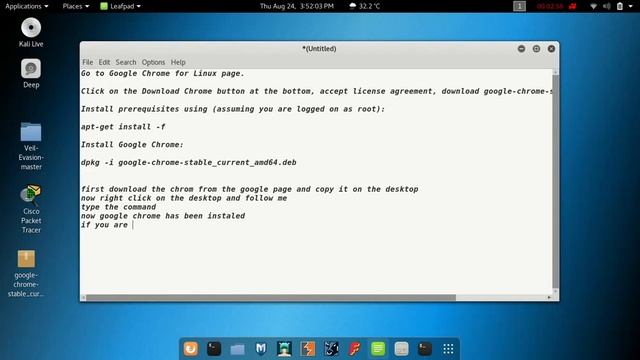Click the red recording timer in top bar
The image size is (640, 360).
549,6
